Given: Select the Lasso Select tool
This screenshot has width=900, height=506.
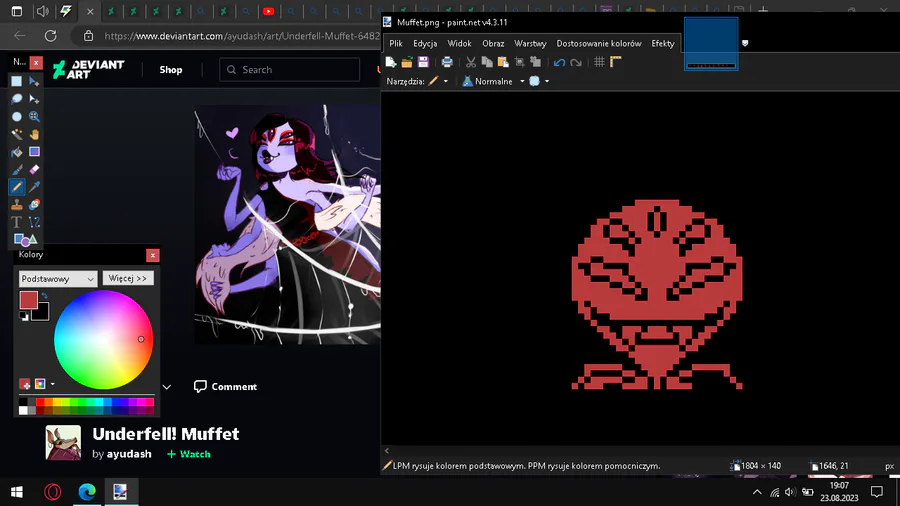Looking at the screenshot, I should coord(17,99).
